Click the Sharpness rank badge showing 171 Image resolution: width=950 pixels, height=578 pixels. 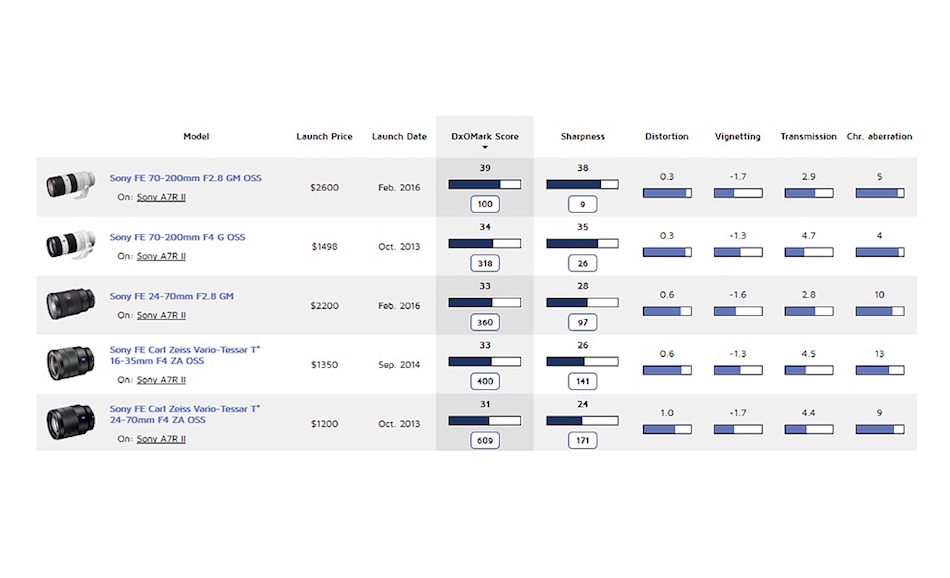point(582,440)
